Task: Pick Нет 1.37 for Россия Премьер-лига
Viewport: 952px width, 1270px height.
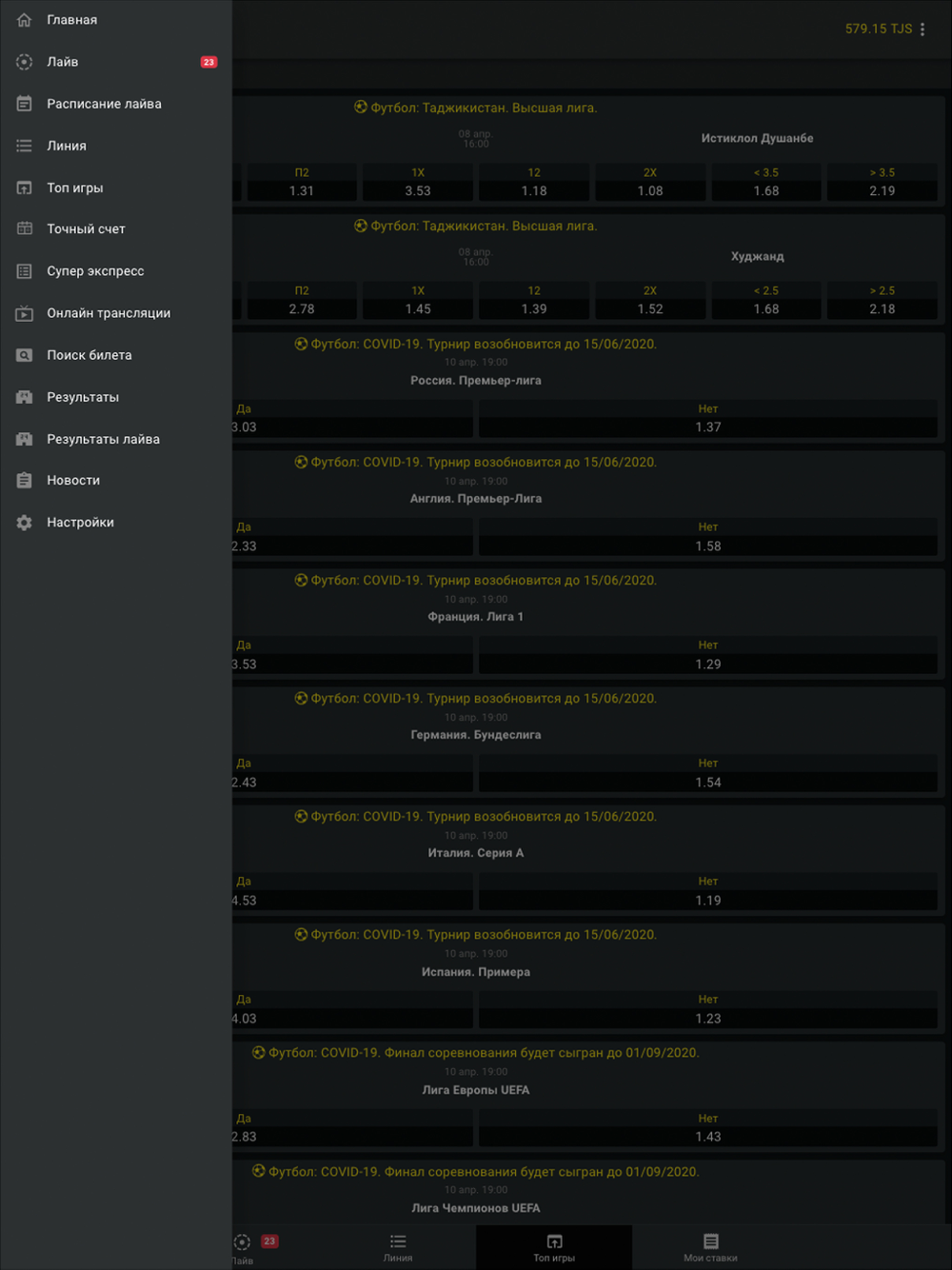Action: click(707, 419)
